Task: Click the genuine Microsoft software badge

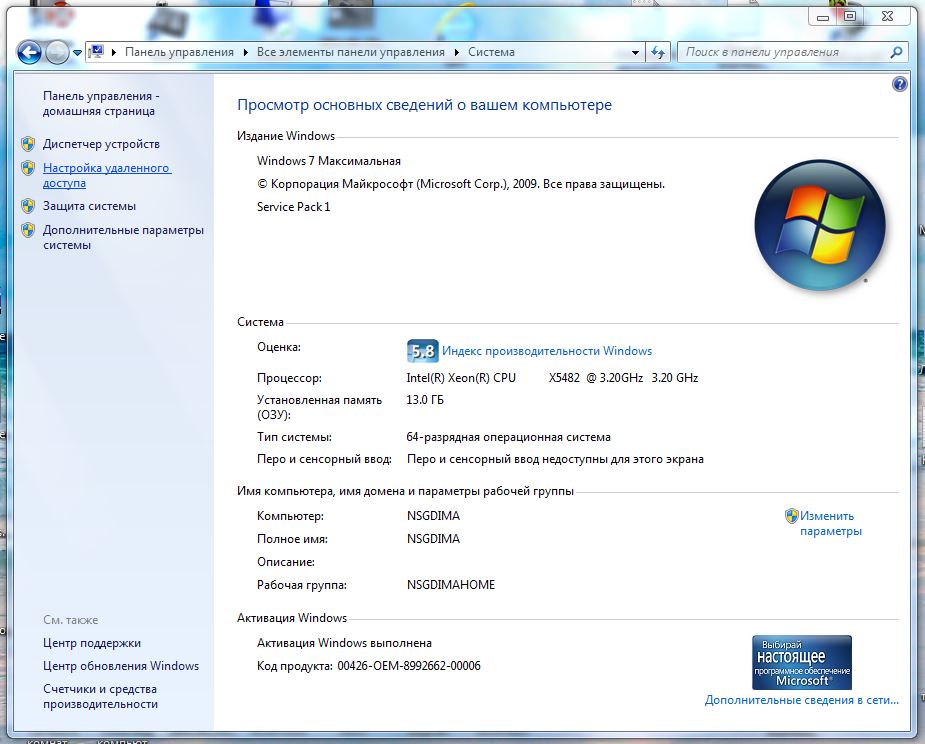Action: click(802, 662)
